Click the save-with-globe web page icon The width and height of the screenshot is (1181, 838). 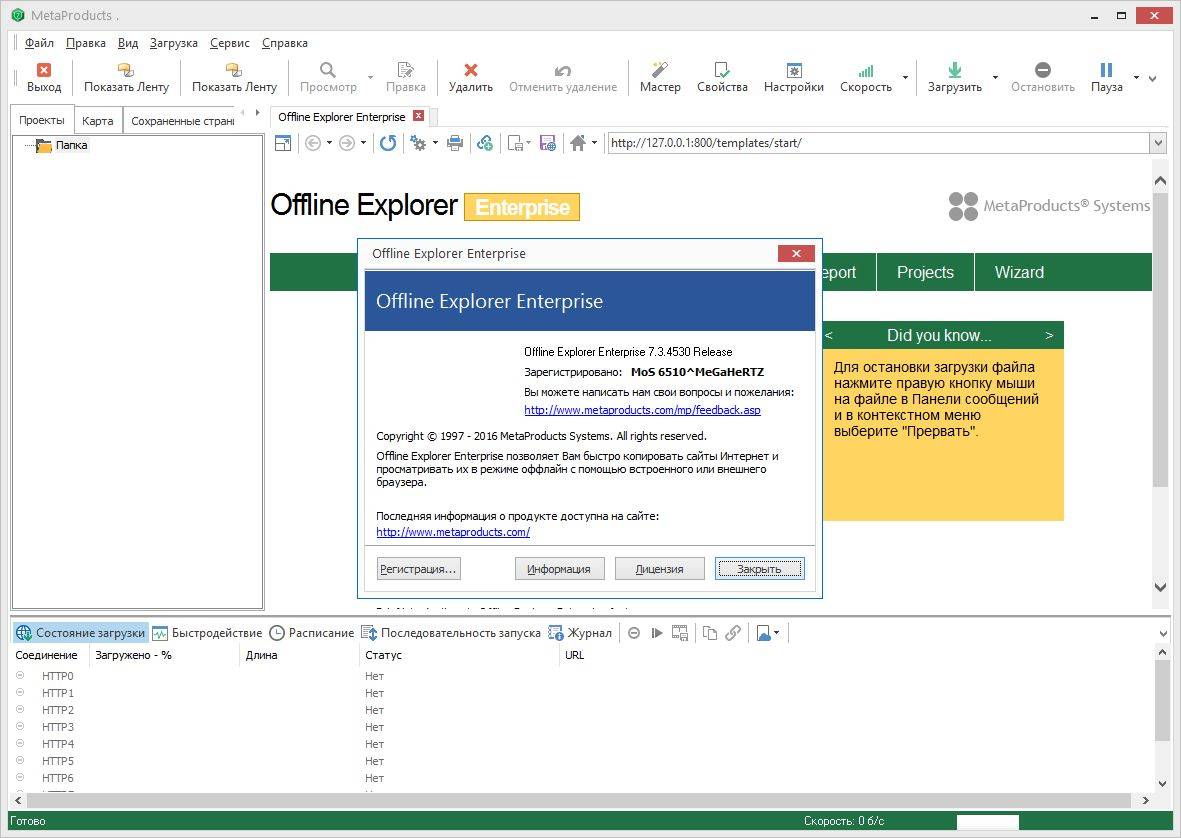pyautogui.click(x=548, y=143)
